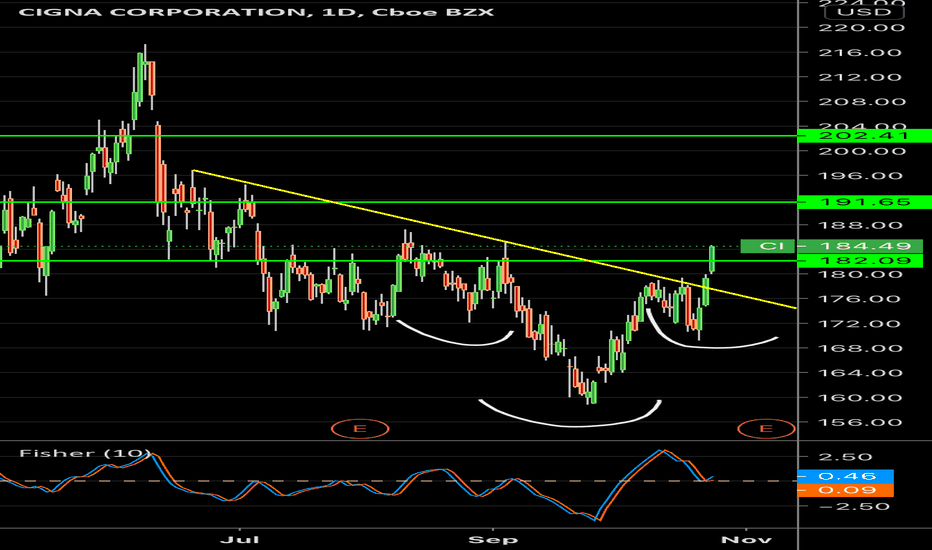Click the 202.41 price level label
932x550 pixels.
pos(865,136)
